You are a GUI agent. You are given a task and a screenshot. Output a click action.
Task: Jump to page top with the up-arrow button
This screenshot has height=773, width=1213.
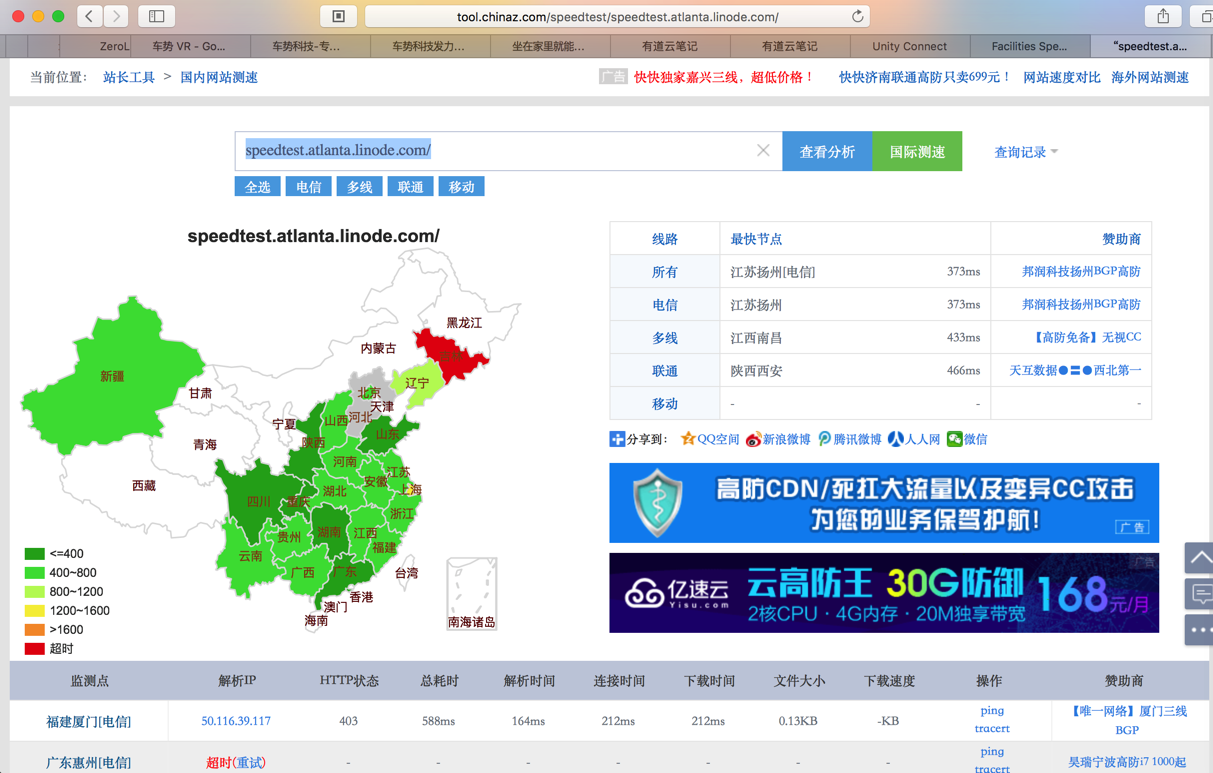1199,558
